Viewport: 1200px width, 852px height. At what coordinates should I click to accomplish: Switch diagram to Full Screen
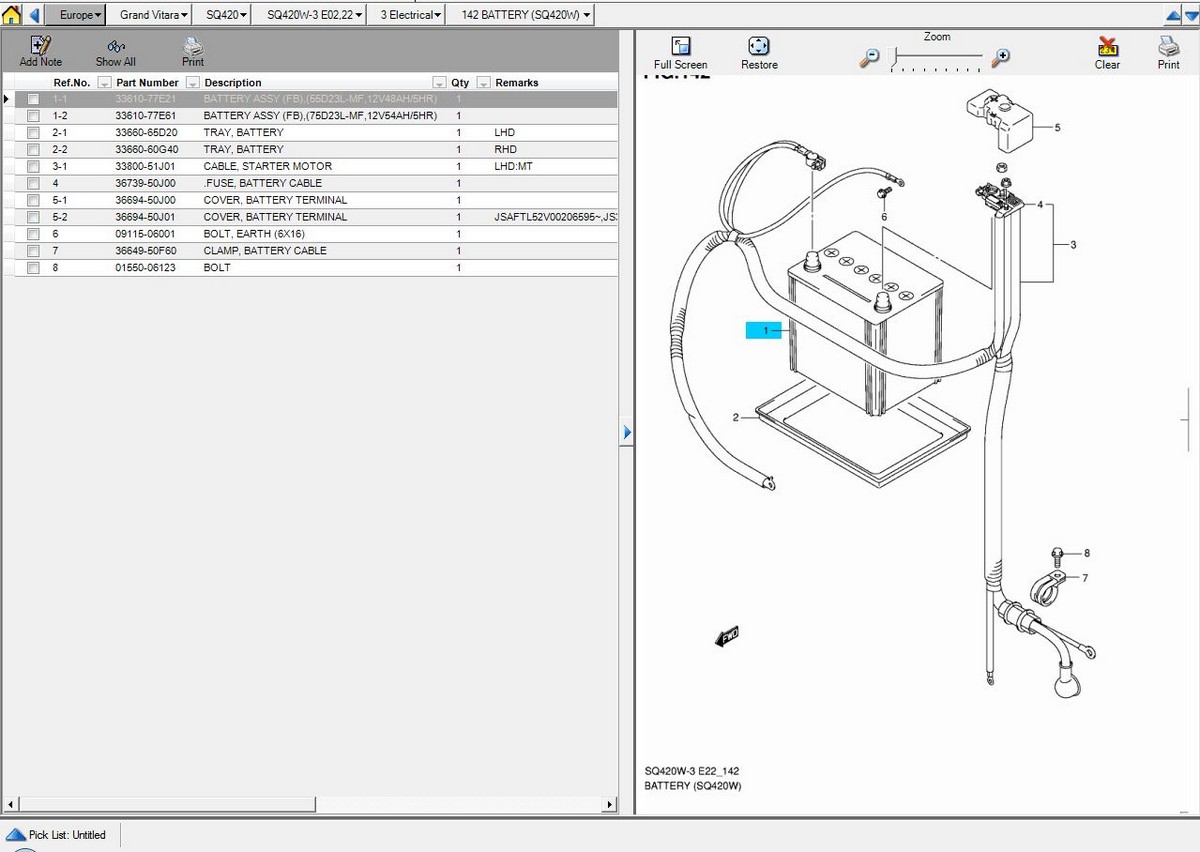tap(681, 53)
